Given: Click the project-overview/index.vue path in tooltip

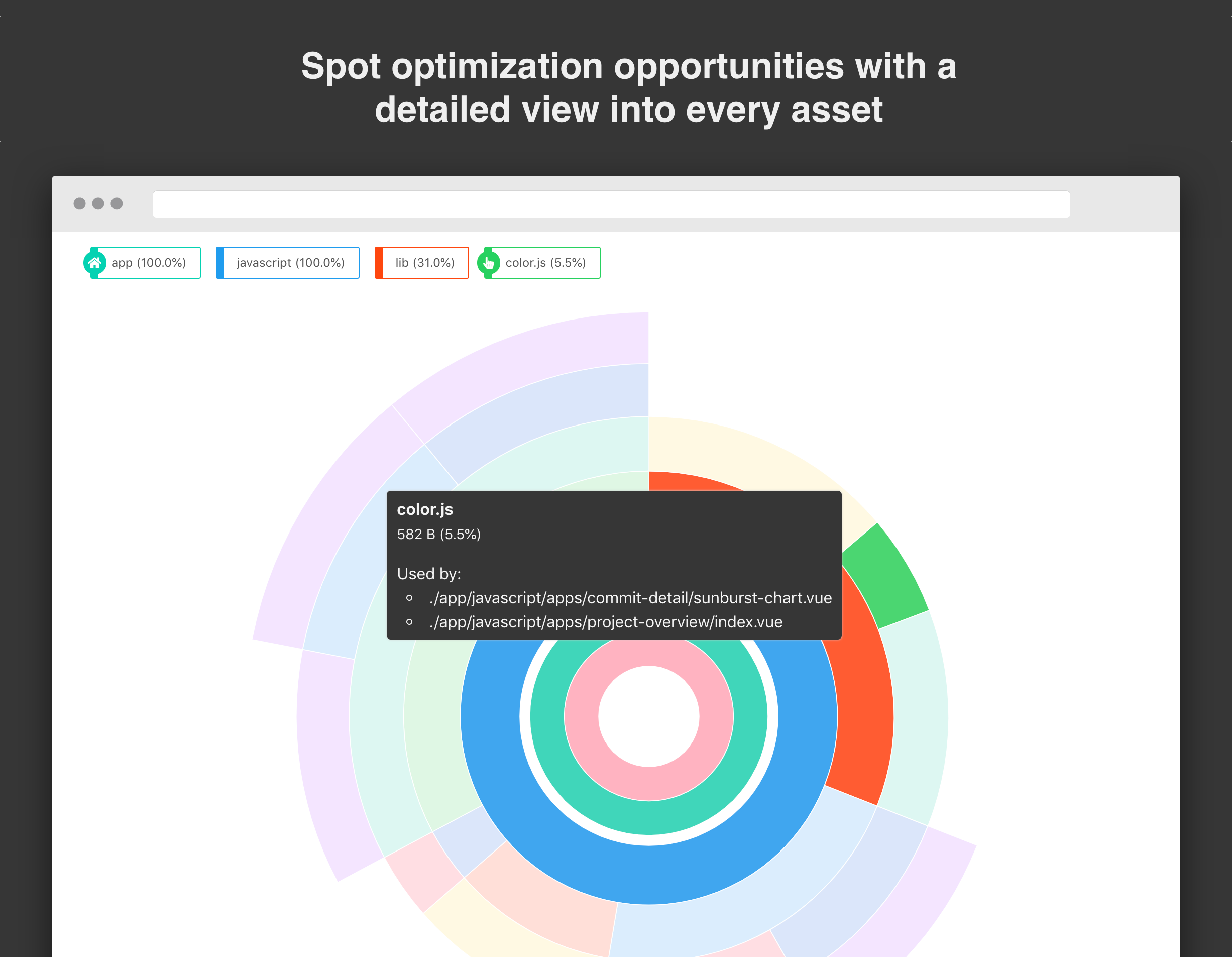Looking at the screenshot, I should (x=605, y=622).
